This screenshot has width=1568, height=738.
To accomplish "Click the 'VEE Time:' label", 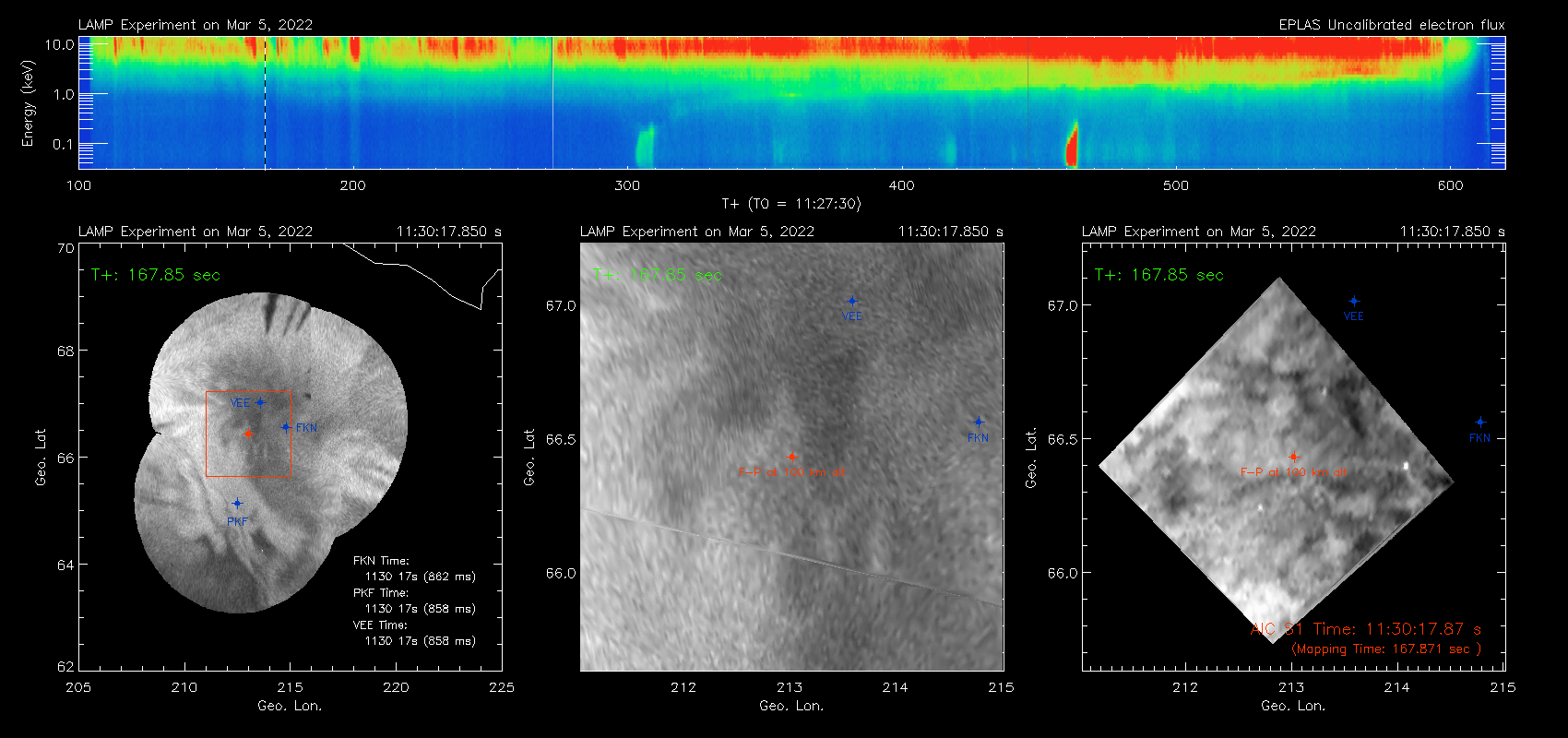I will (x=381, y=625).
